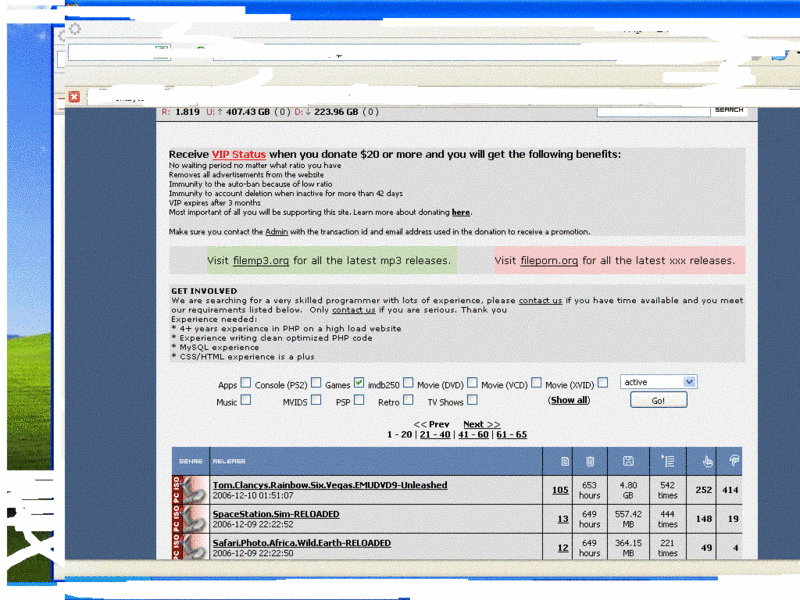The height and width of the screenshot is (600, 800).
Task: Follow the 'here' donating link
Action: pyautogui.click(x=461, y=212)
